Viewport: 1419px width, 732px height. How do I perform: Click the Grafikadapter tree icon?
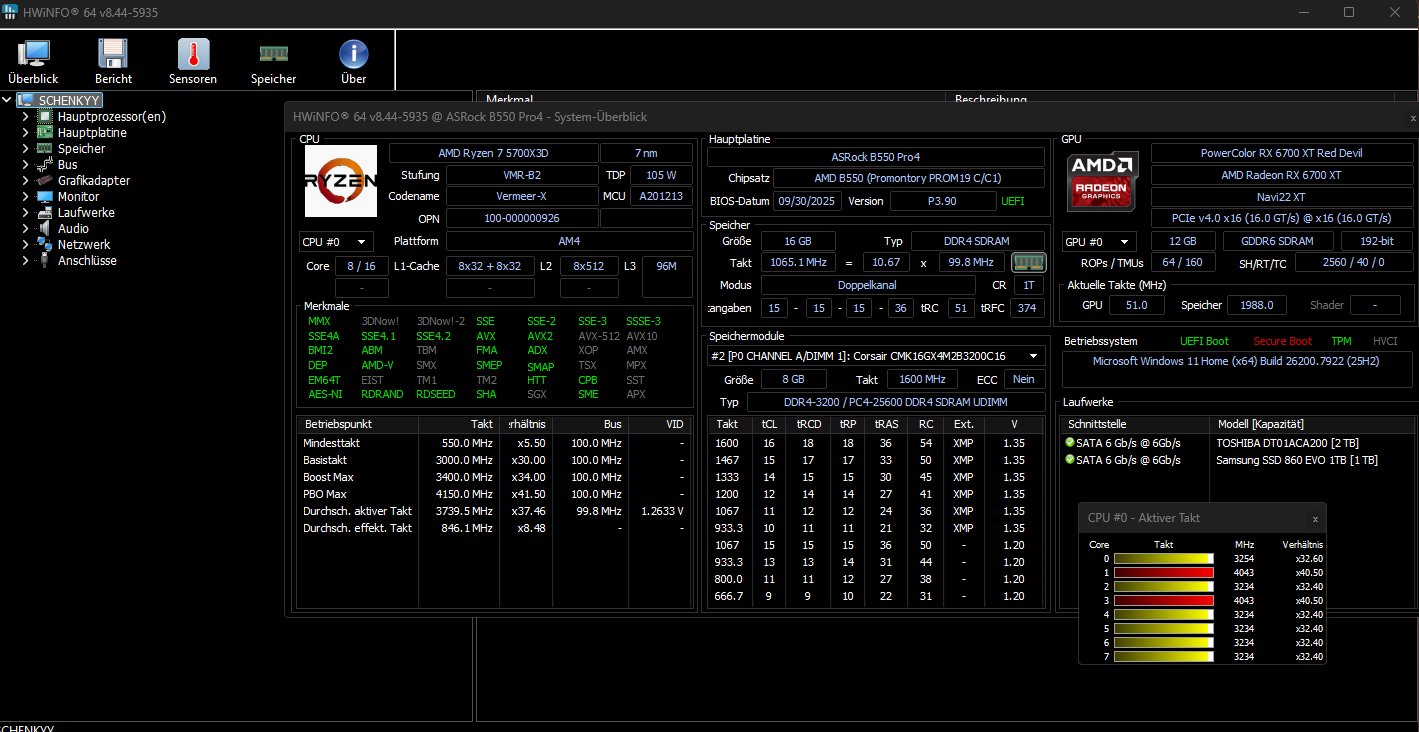[46, 180]
